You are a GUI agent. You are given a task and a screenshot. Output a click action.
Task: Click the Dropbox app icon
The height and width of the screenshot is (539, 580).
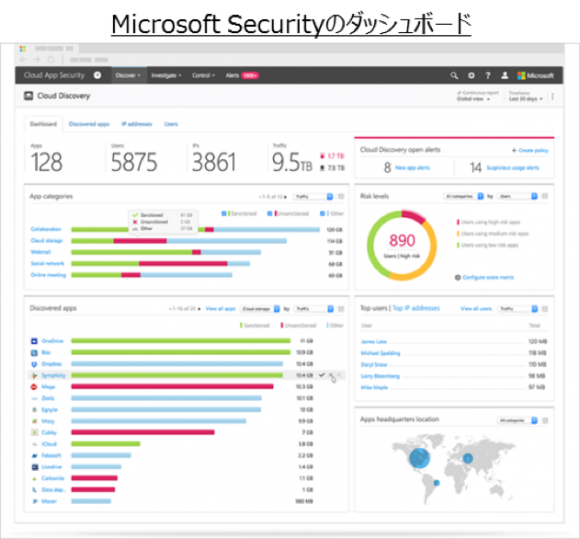click(34, 364)
